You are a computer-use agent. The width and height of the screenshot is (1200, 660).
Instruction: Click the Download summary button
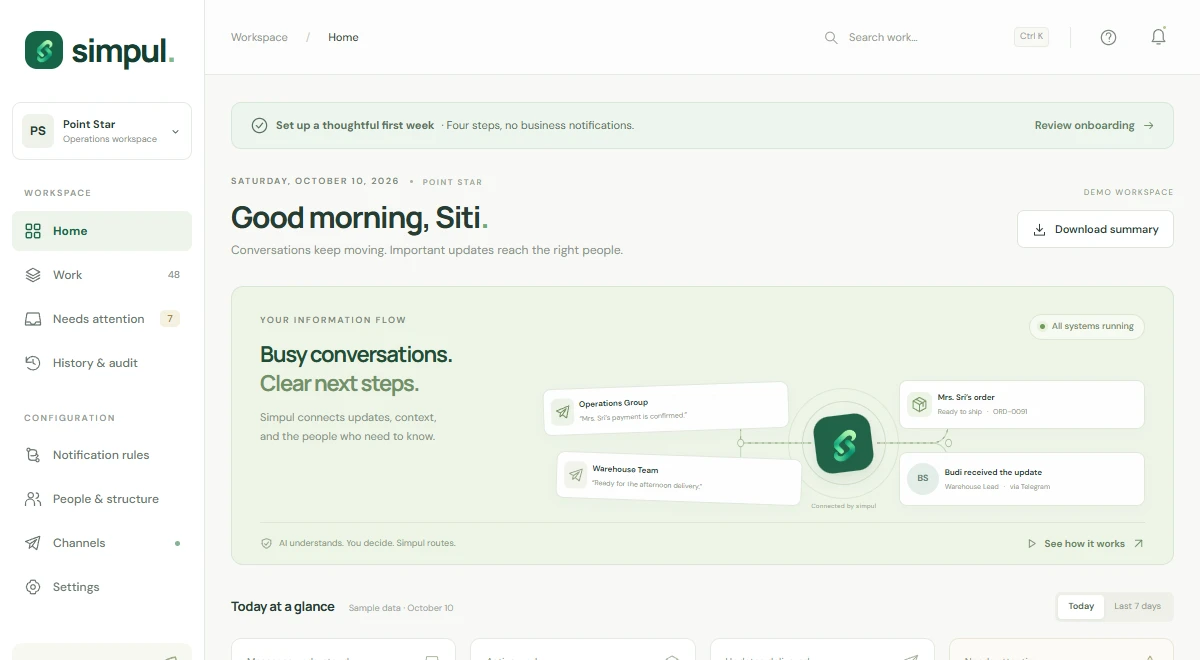click(1095, 229)
